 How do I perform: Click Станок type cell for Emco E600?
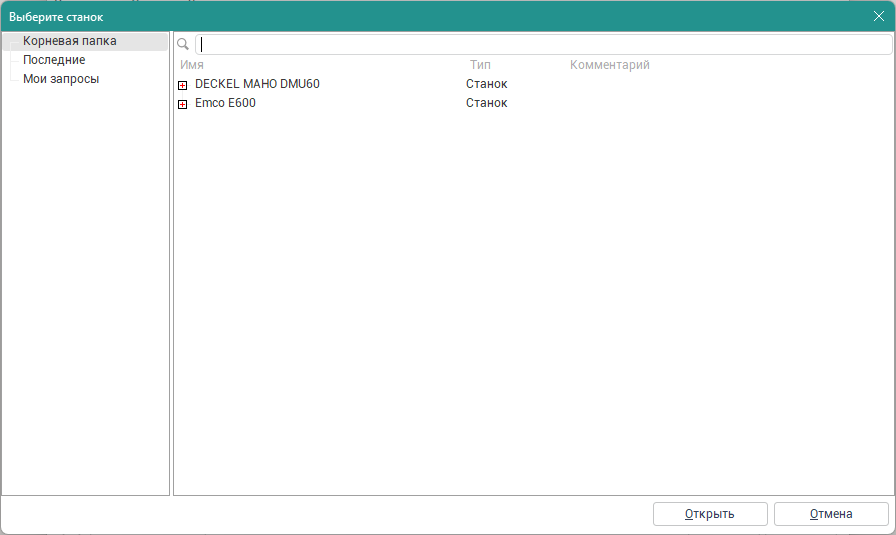[487, 103]
